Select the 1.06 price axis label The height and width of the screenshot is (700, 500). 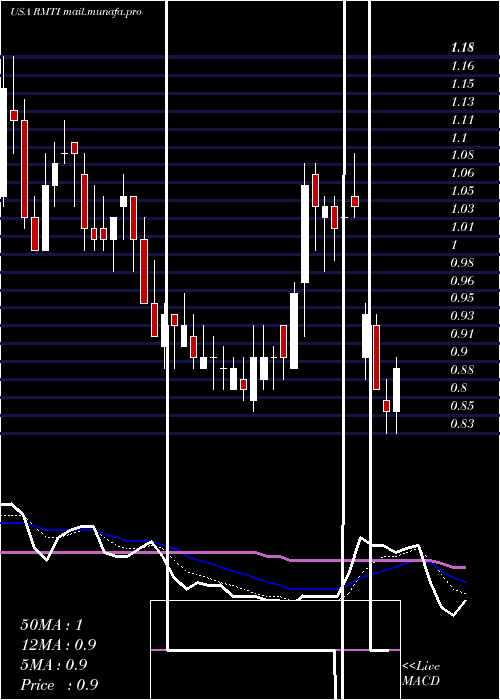[x=462, y=173]
